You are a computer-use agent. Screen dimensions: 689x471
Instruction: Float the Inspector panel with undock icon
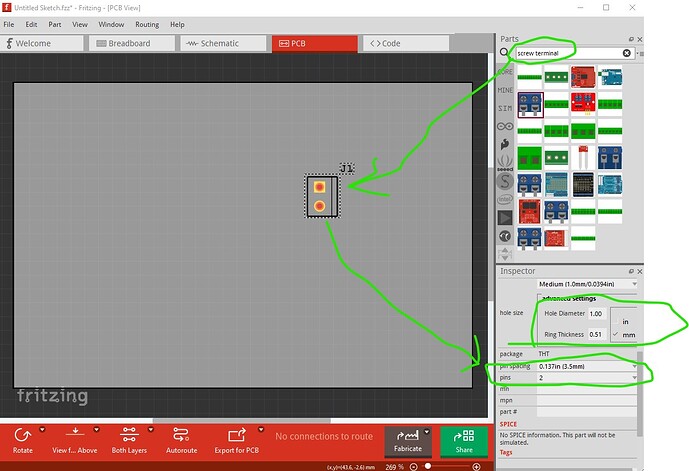point(631,272)
